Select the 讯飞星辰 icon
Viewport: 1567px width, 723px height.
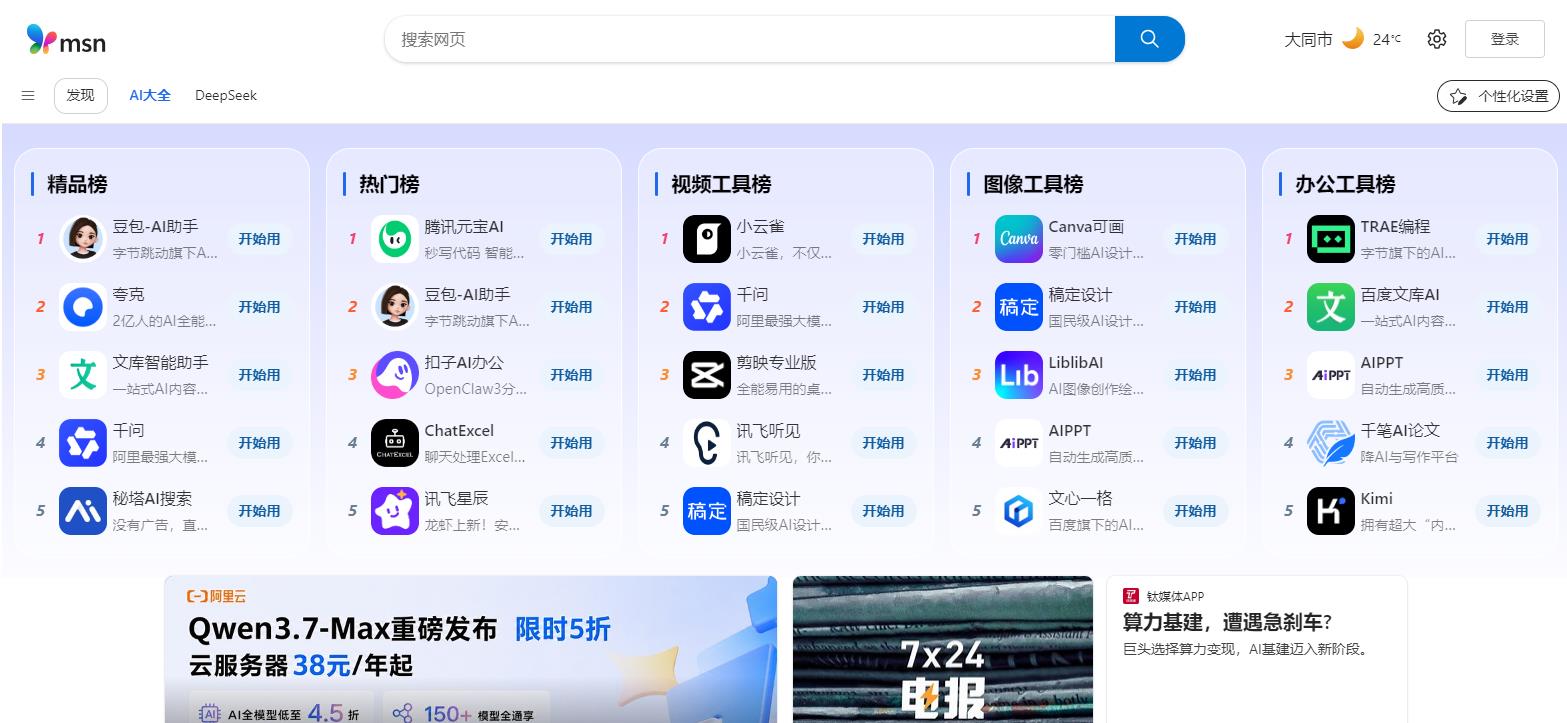[395, 511]
